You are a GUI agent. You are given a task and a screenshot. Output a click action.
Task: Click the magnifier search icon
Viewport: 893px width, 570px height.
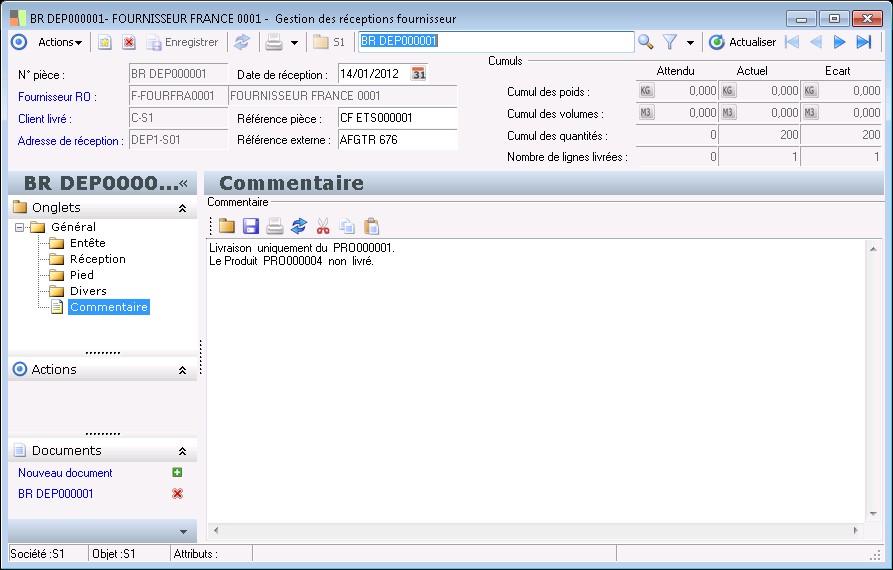click(x=645, y=42)
